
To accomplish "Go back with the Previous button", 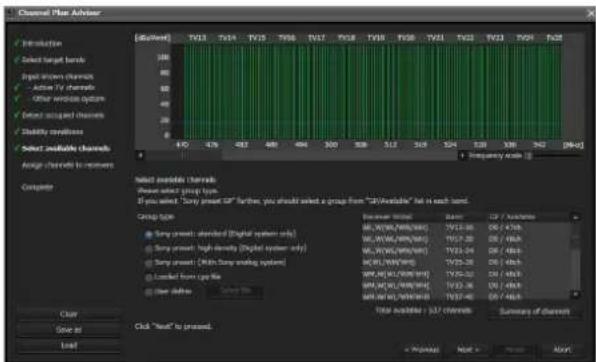I will point(422,349).
